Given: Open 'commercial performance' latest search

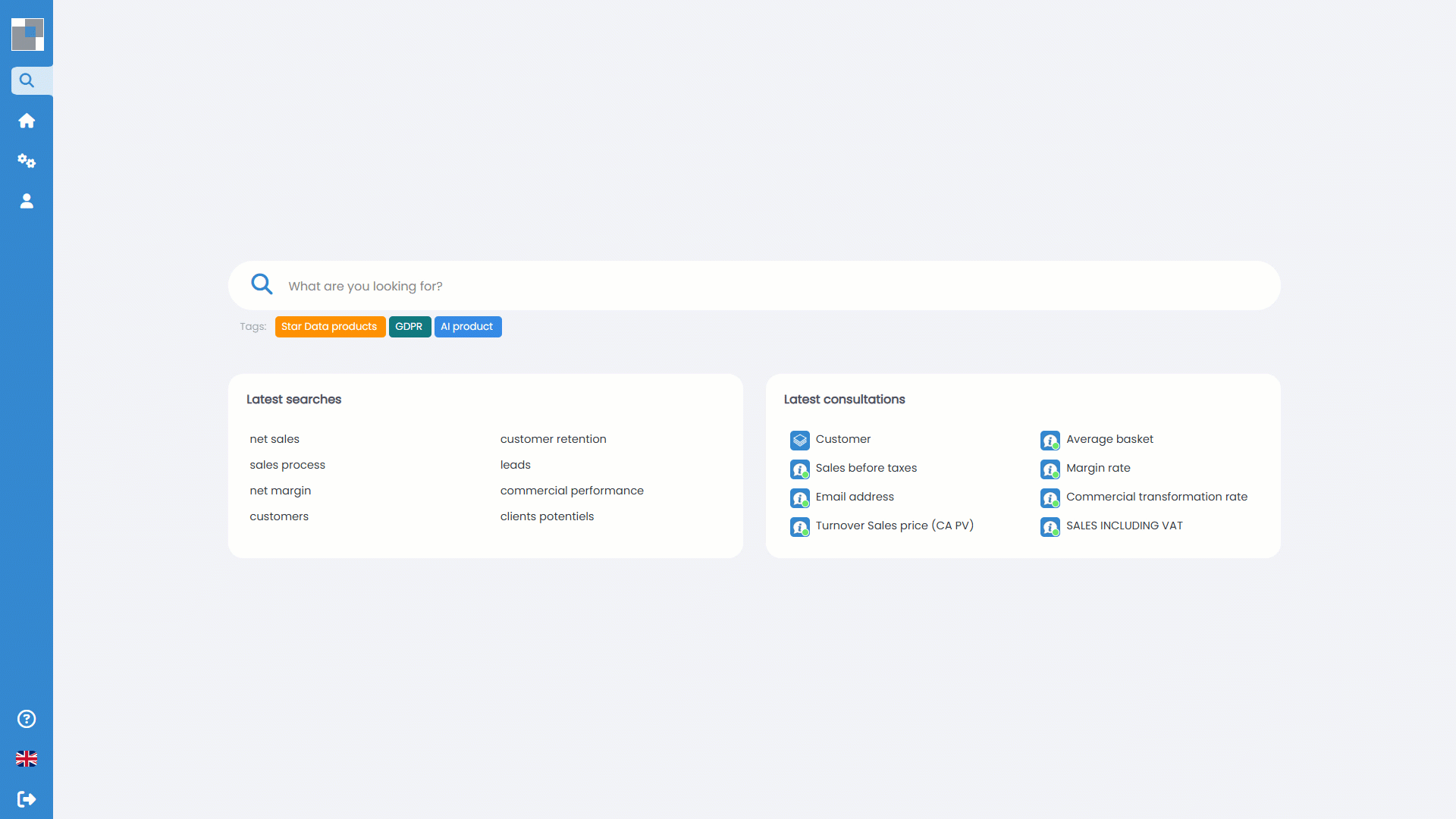Looking at the screenshot, I should click(571, 491).
